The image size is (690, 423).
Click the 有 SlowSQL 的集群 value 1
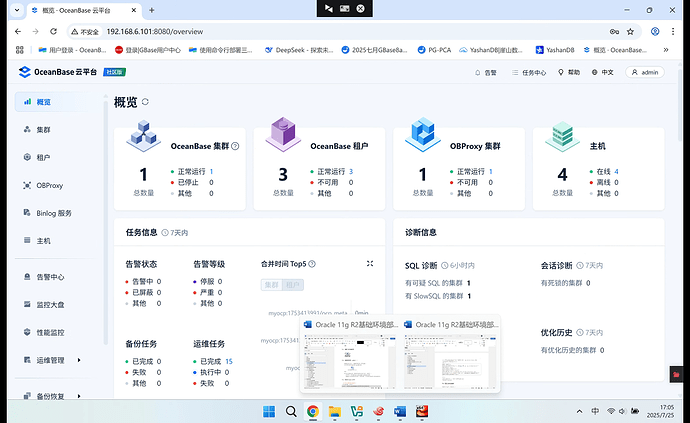[x=470, y=296]
